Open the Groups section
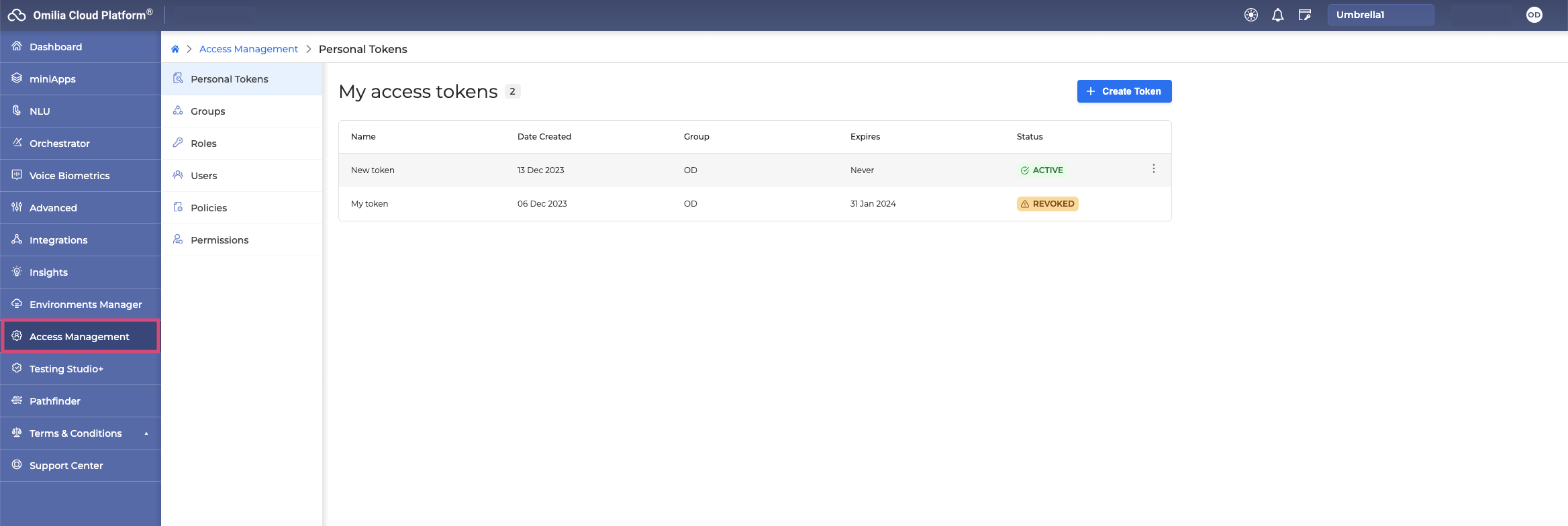The image size is (1568, 526). pyautogui.click(x=207, y=111)
